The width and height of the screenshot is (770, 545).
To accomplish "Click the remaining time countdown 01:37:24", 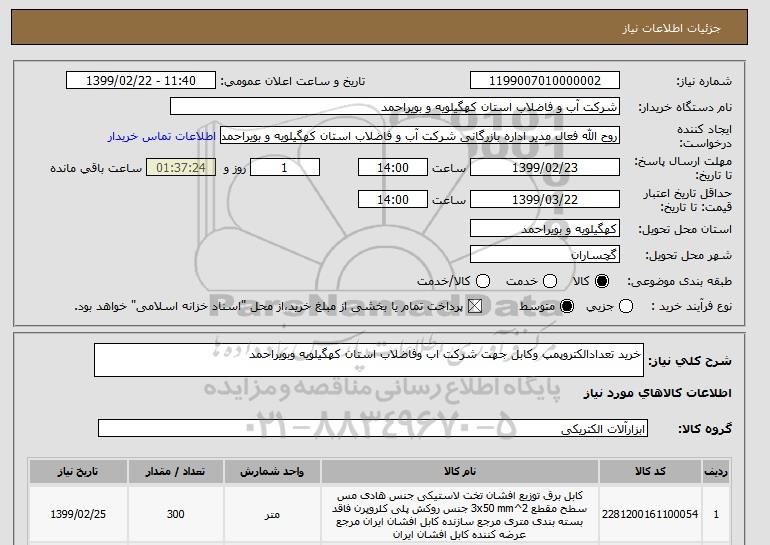I will [181, 167].
